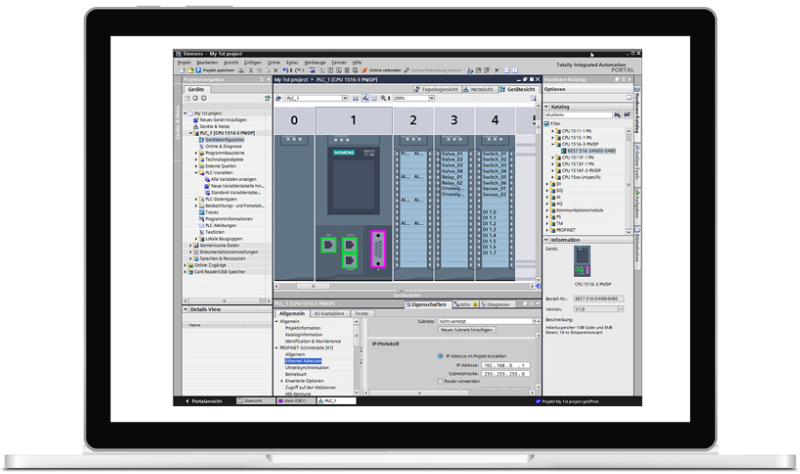Click vertical split editor icon in main toolbar
Screen dimensions: 800x474
pyautogui.click(x=515, y=70)
